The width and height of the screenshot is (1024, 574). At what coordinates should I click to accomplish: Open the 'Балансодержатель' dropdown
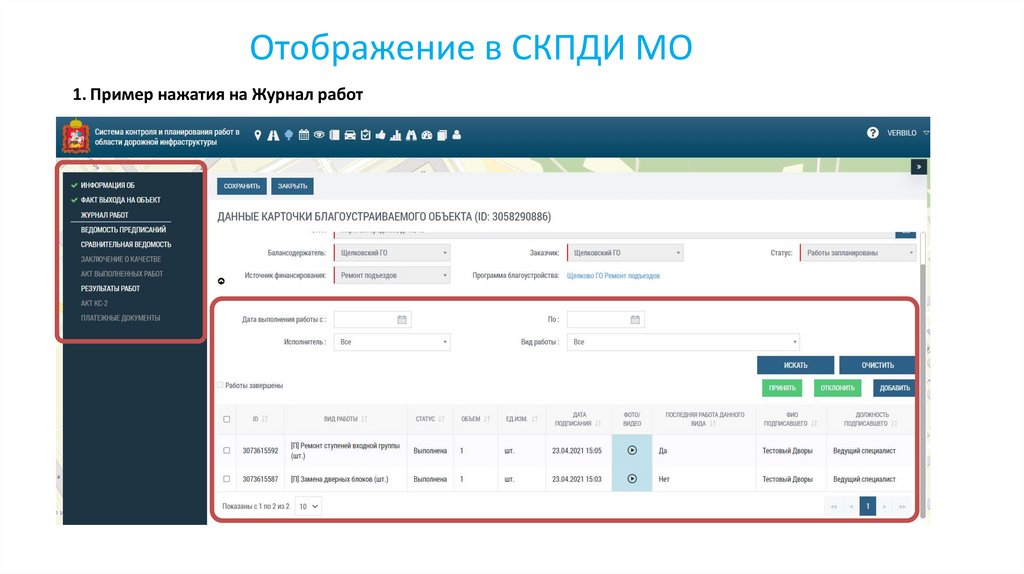pyautogui.click(x=392, y=253)
